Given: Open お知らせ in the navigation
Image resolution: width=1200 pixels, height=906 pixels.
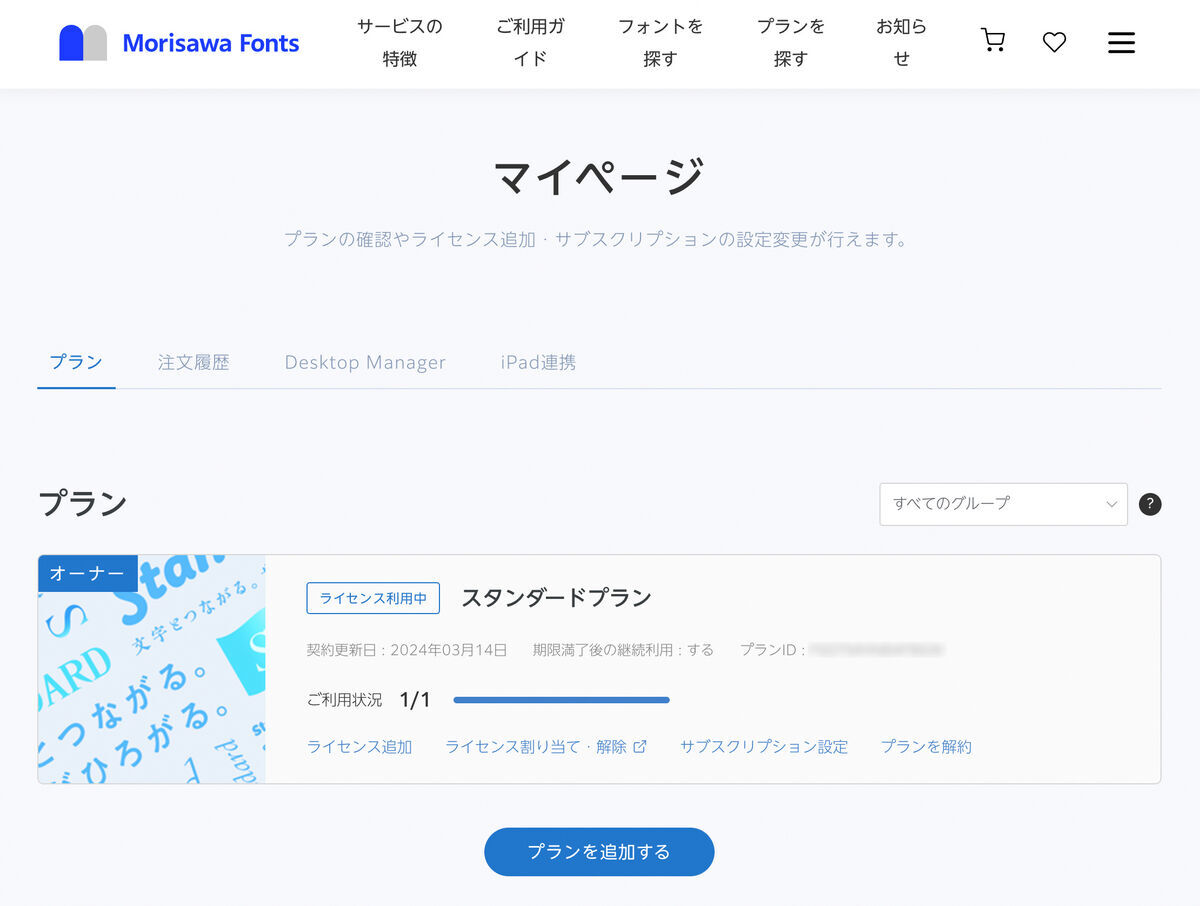Looking at the screenshot, I should click(901, 43).
